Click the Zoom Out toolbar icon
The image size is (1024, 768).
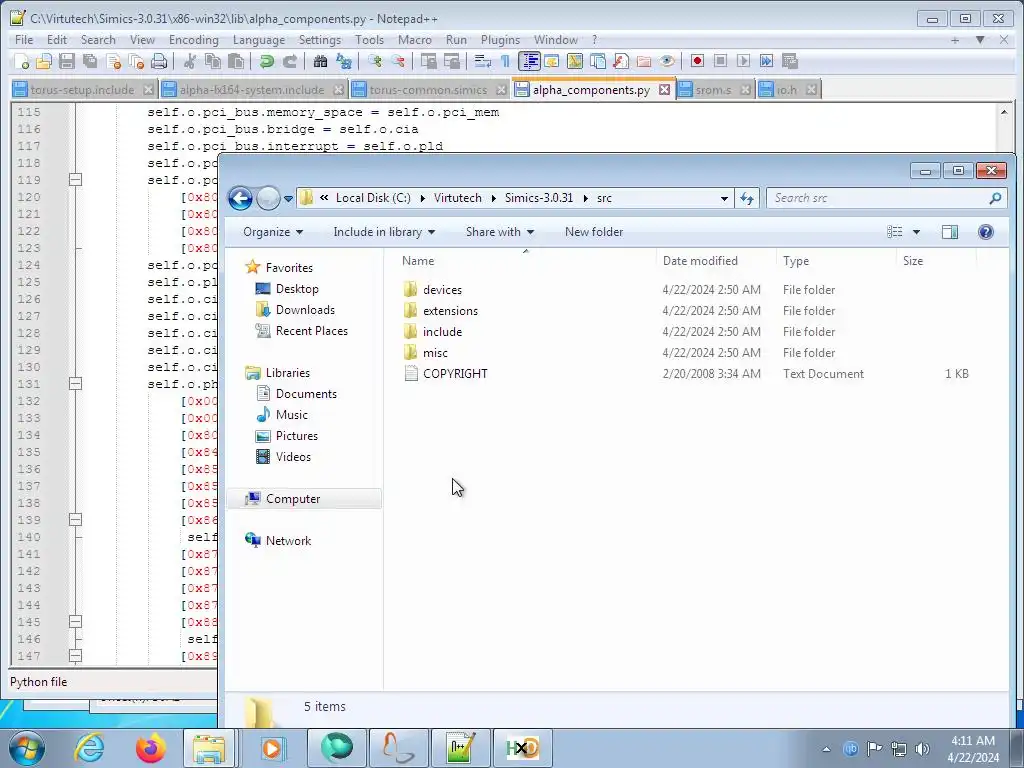pyautogui.click(x=398, y=61)
